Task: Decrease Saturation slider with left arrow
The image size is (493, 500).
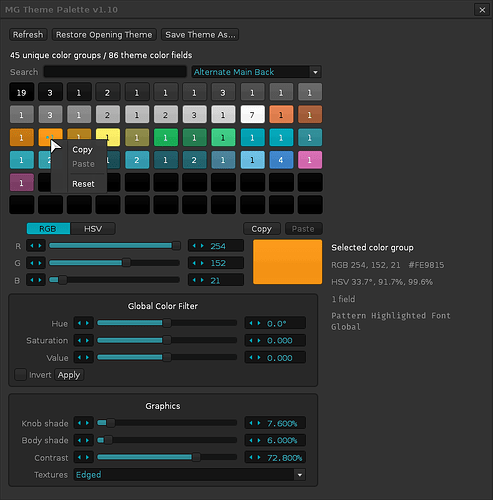Action: (79, 340)
